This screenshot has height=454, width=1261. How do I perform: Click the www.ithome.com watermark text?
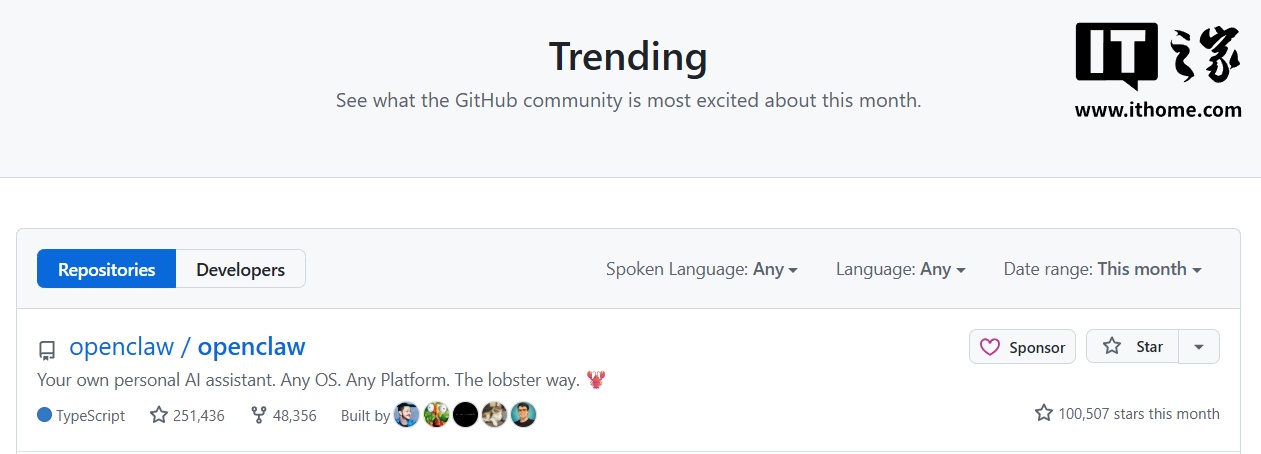tap(1158, 110)
